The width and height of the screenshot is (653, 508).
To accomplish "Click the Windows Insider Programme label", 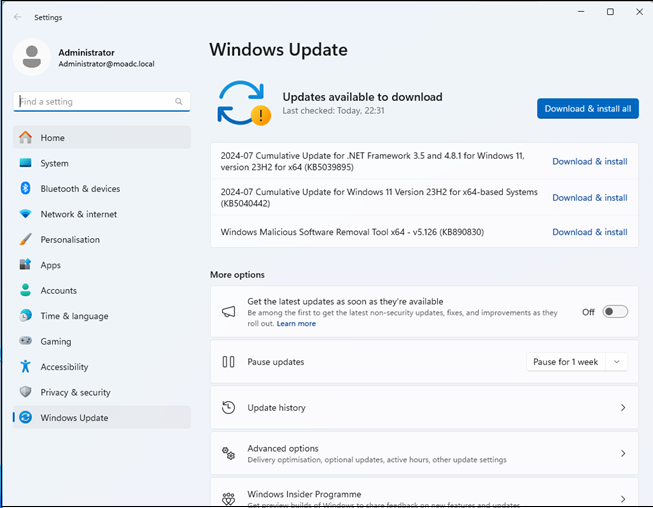I will tap(304, 494).
